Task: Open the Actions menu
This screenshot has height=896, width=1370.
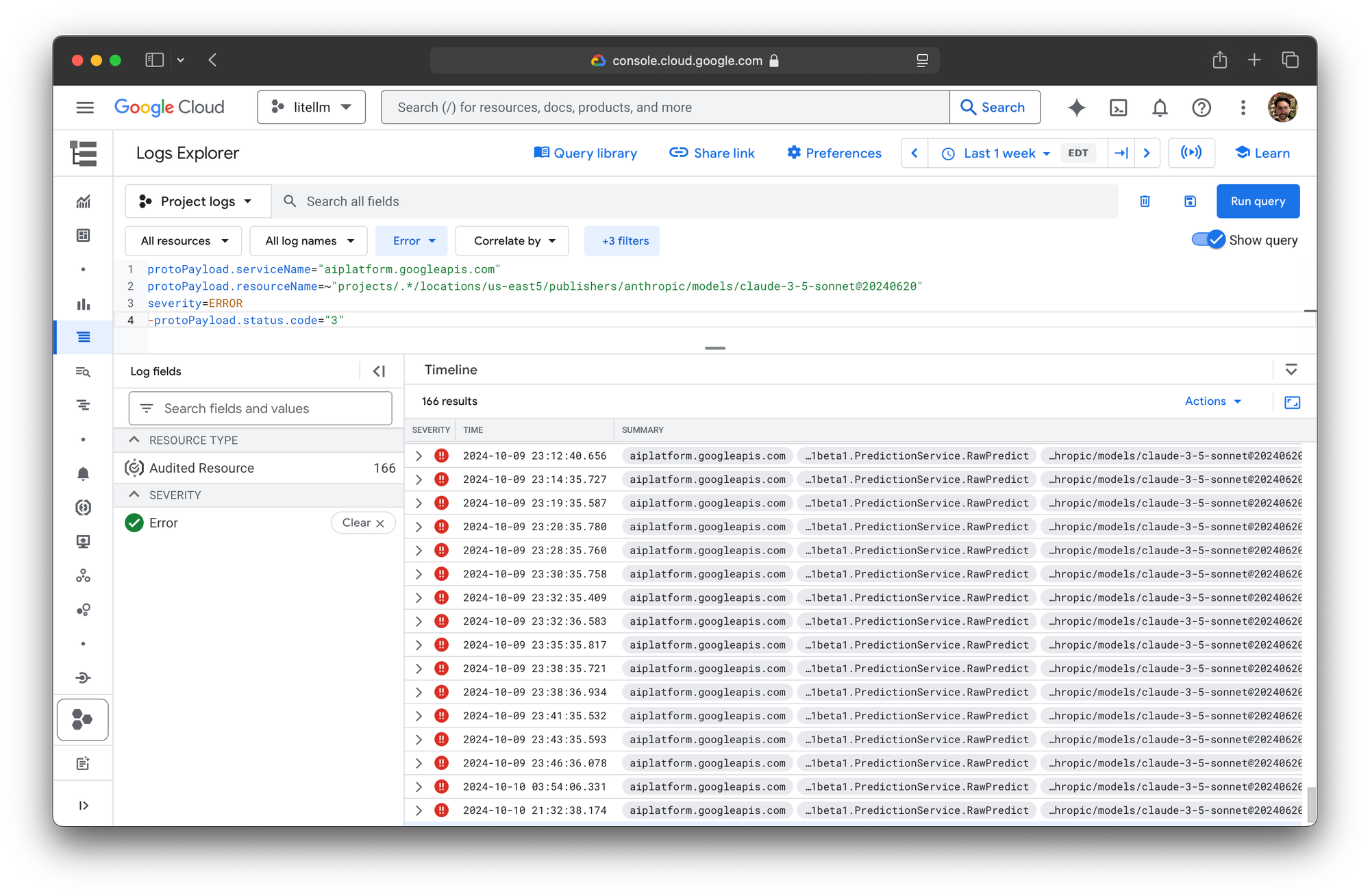Action: (1212, 401)
